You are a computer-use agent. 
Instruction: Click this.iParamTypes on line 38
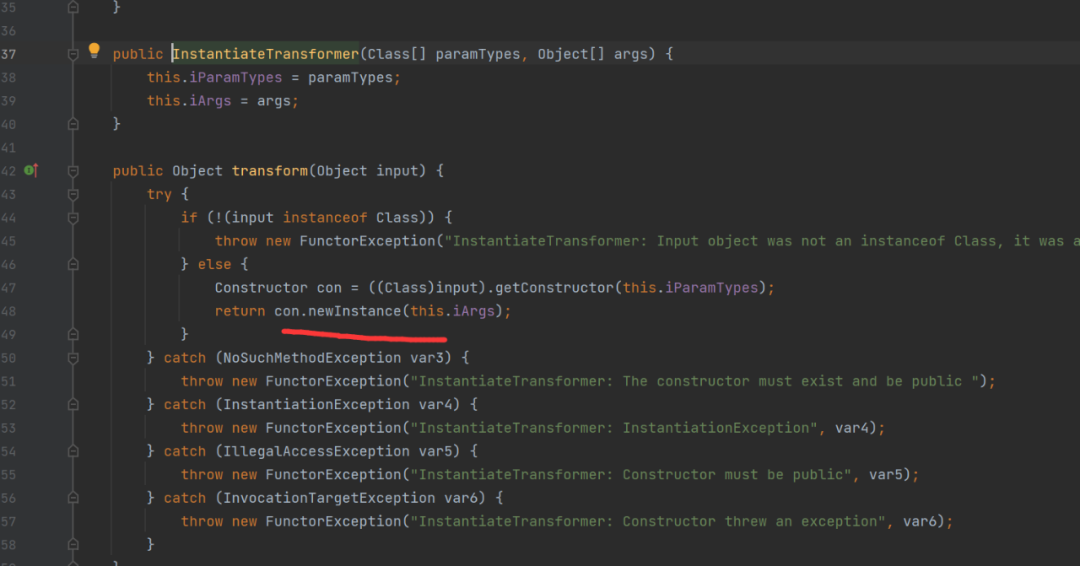[214, 77]
